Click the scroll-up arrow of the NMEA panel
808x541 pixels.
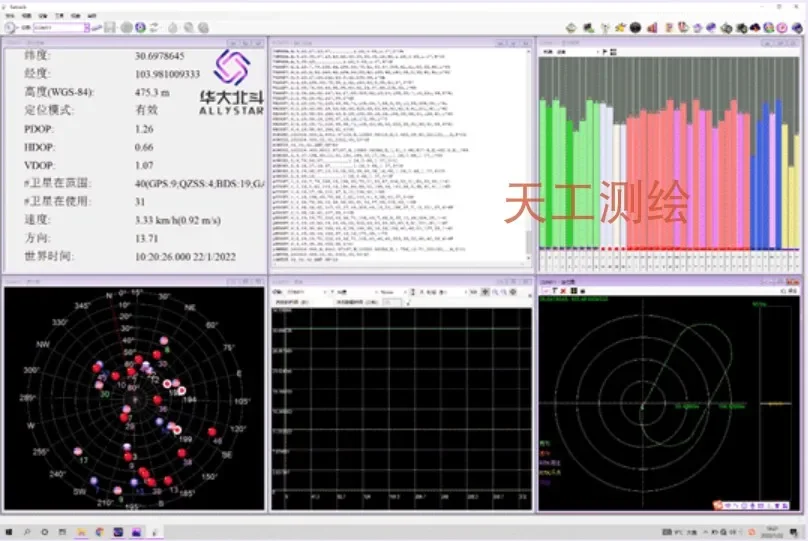[x=528, y=52]
